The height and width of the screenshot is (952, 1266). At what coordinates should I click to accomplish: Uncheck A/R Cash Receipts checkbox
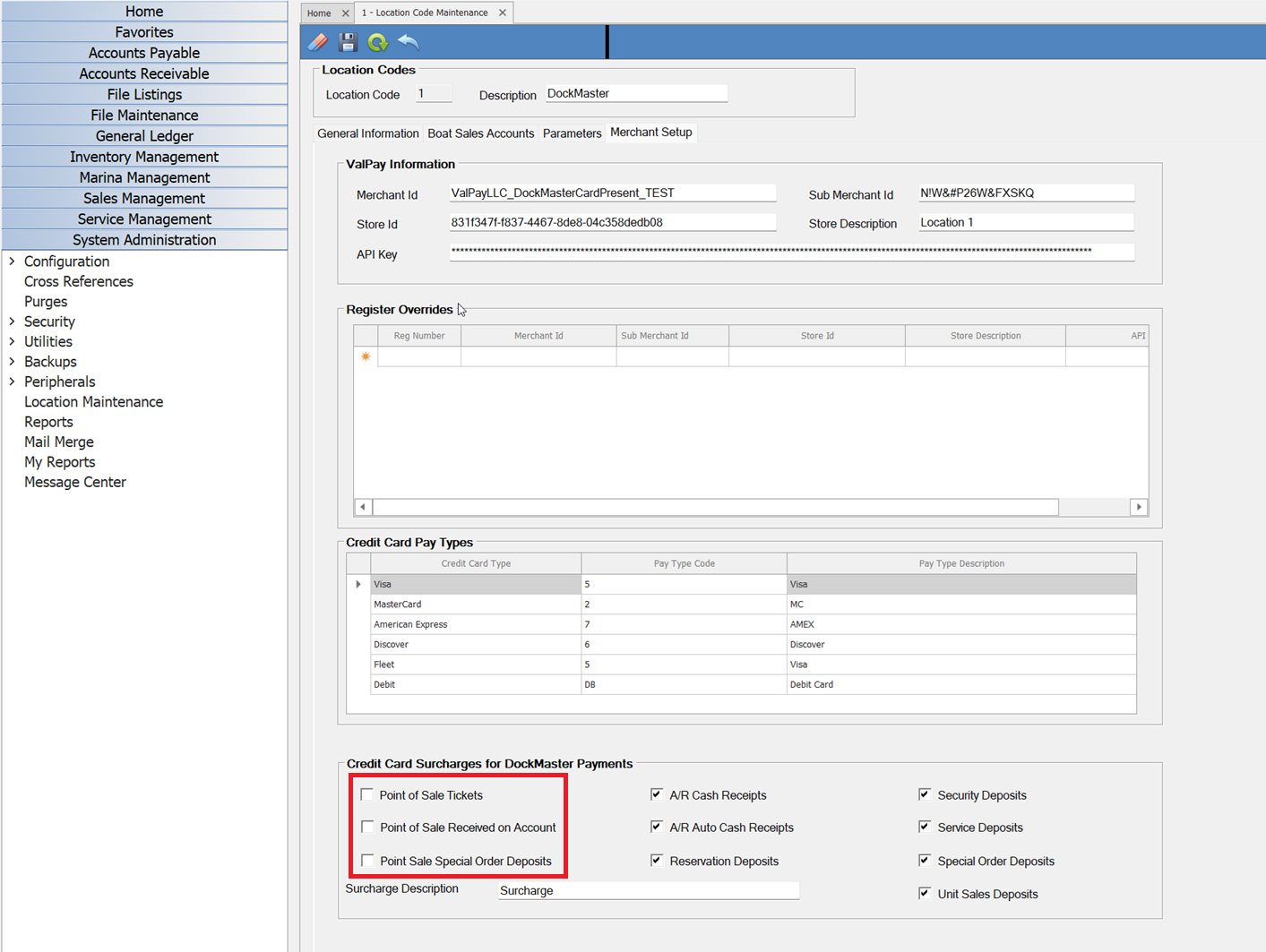pos(657,794)
